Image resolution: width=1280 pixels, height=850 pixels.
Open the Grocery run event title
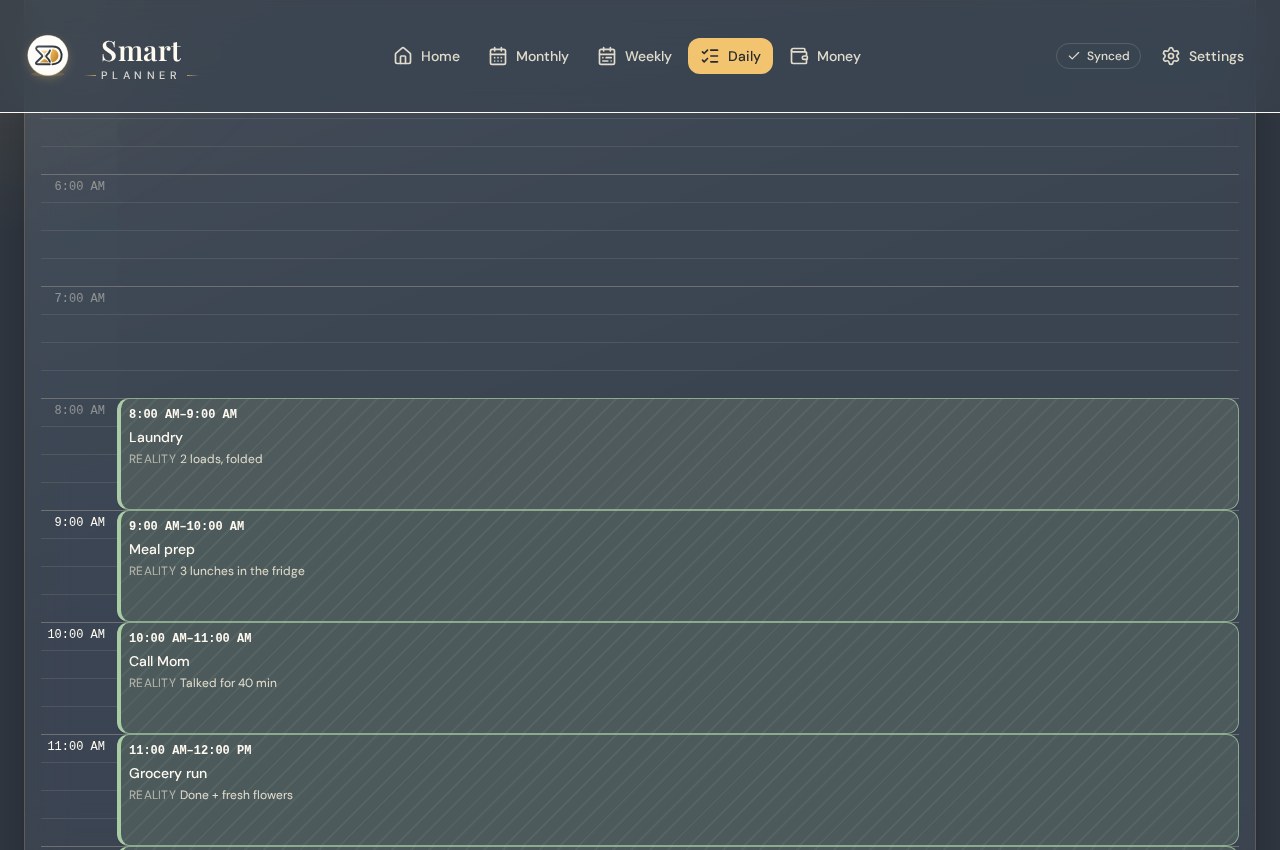tap(168, 773)
